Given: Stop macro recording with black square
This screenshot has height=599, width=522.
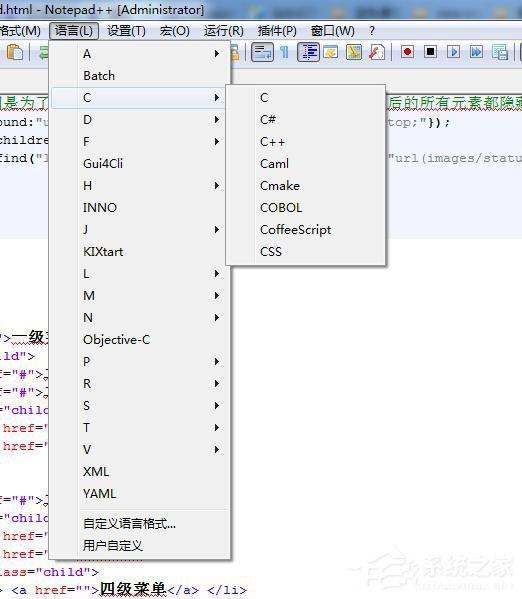Looking at the screenshot, I should 430,52.
